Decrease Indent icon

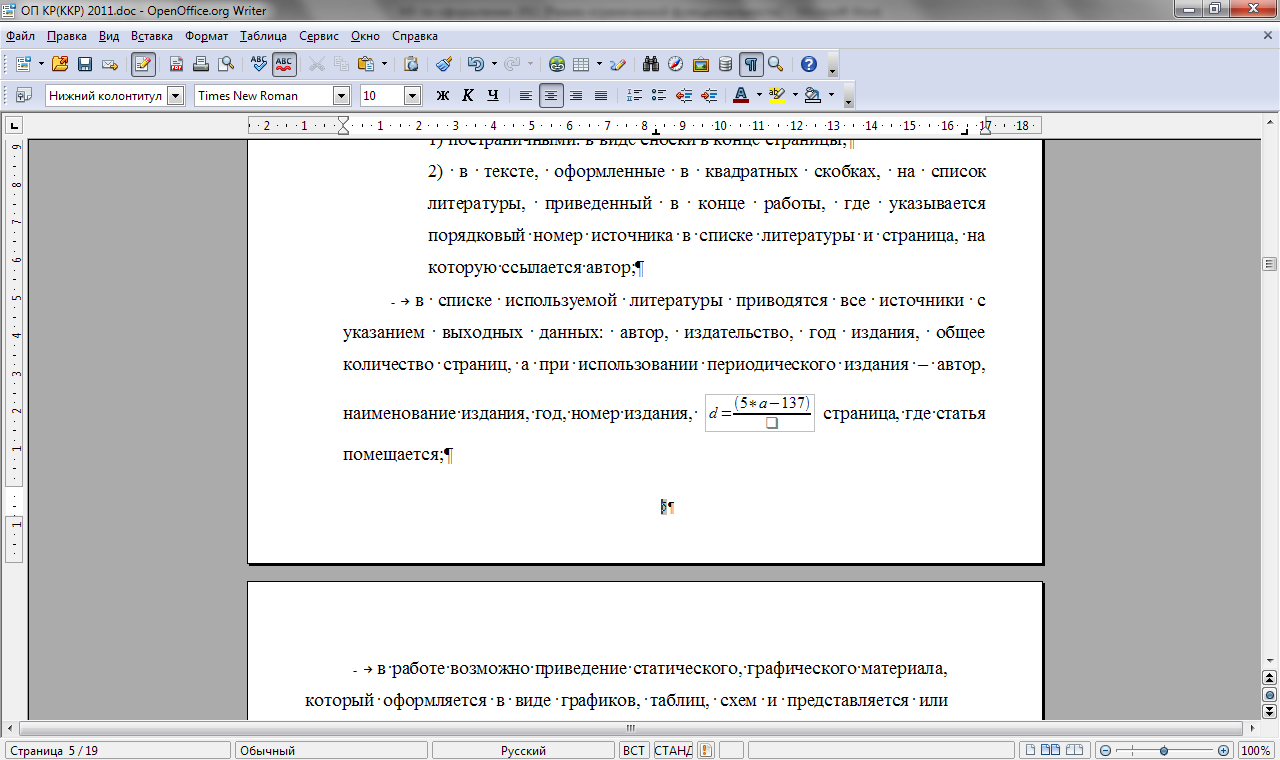coord(684,95)
